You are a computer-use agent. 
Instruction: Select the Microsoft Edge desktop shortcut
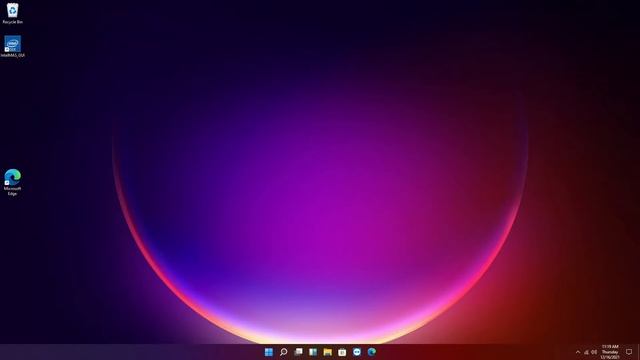point(13,182)
